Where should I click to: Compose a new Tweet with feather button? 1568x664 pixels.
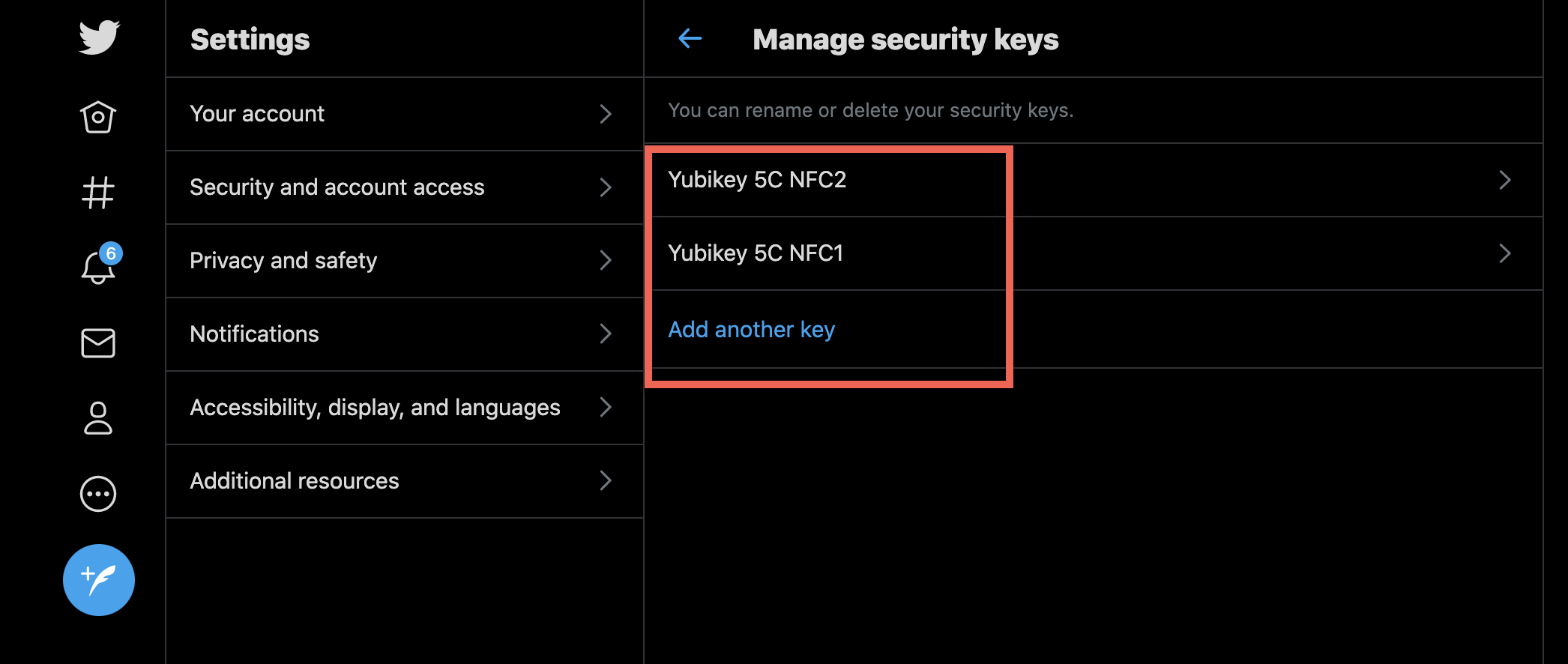pos(99,580)
